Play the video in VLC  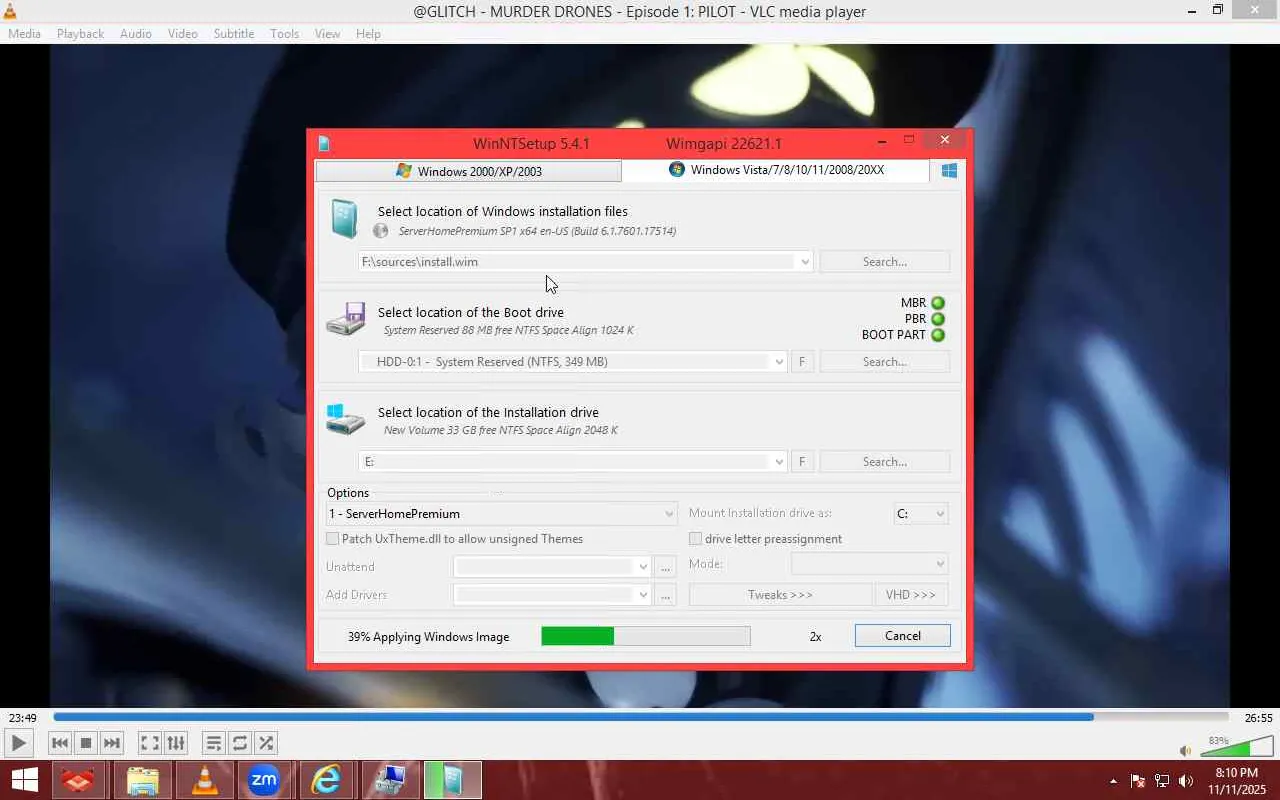[x=18, y=743]
